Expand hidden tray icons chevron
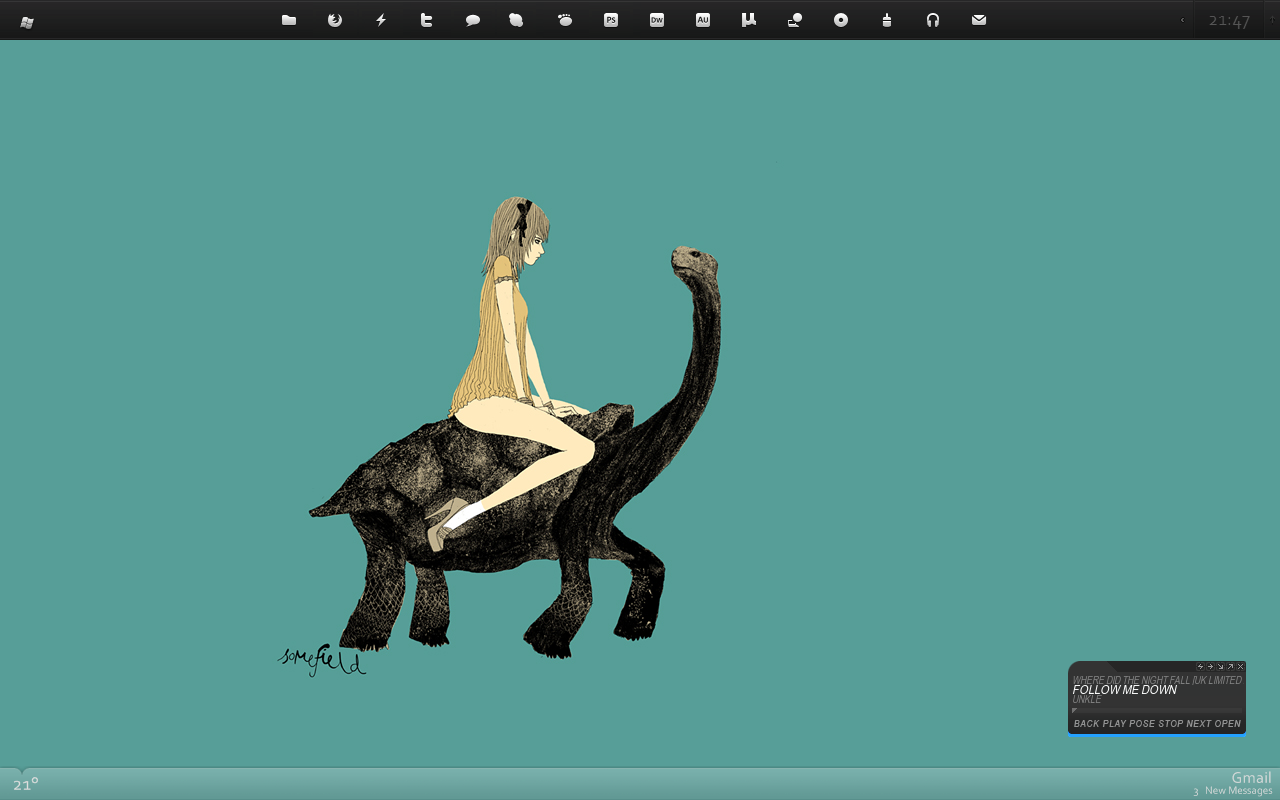Screen dimensions: 1280x800 (x=1182, y=20)
